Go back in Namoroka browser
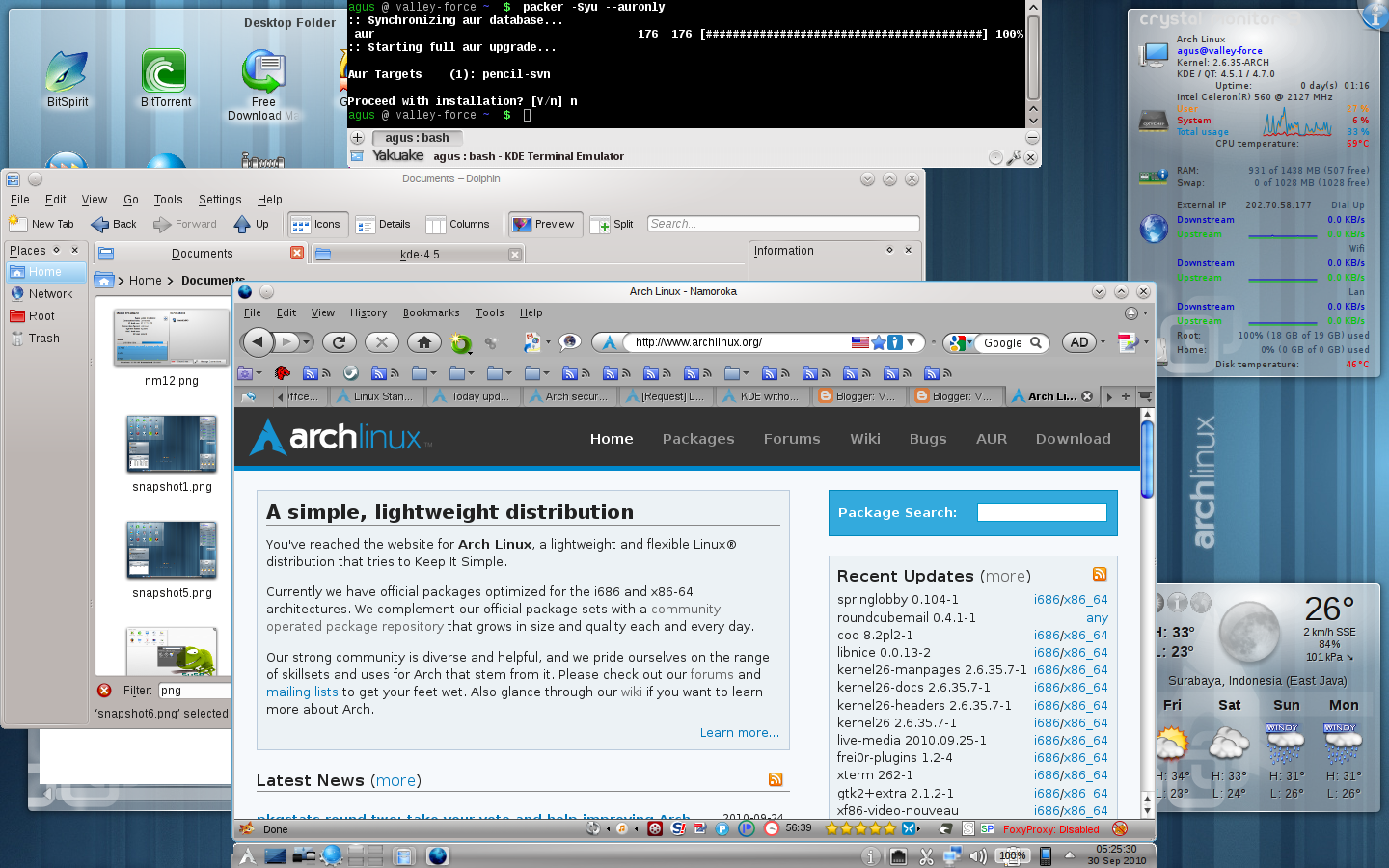The height and width of the screenshot is (868, 1389). point(258,341)
